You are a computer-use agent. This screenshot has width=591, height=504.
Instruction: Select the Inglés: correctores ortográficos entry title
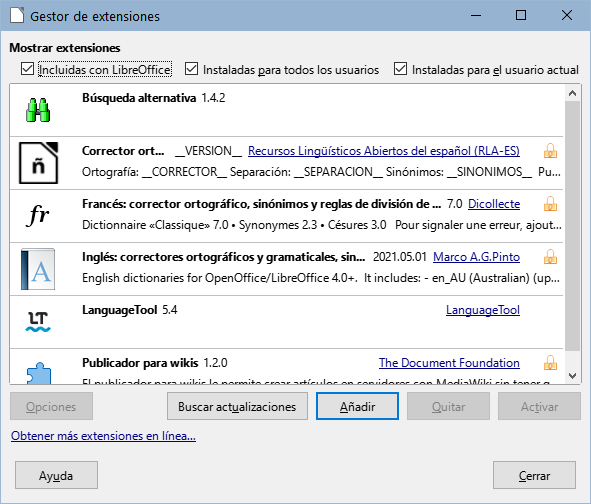point(224,257)
